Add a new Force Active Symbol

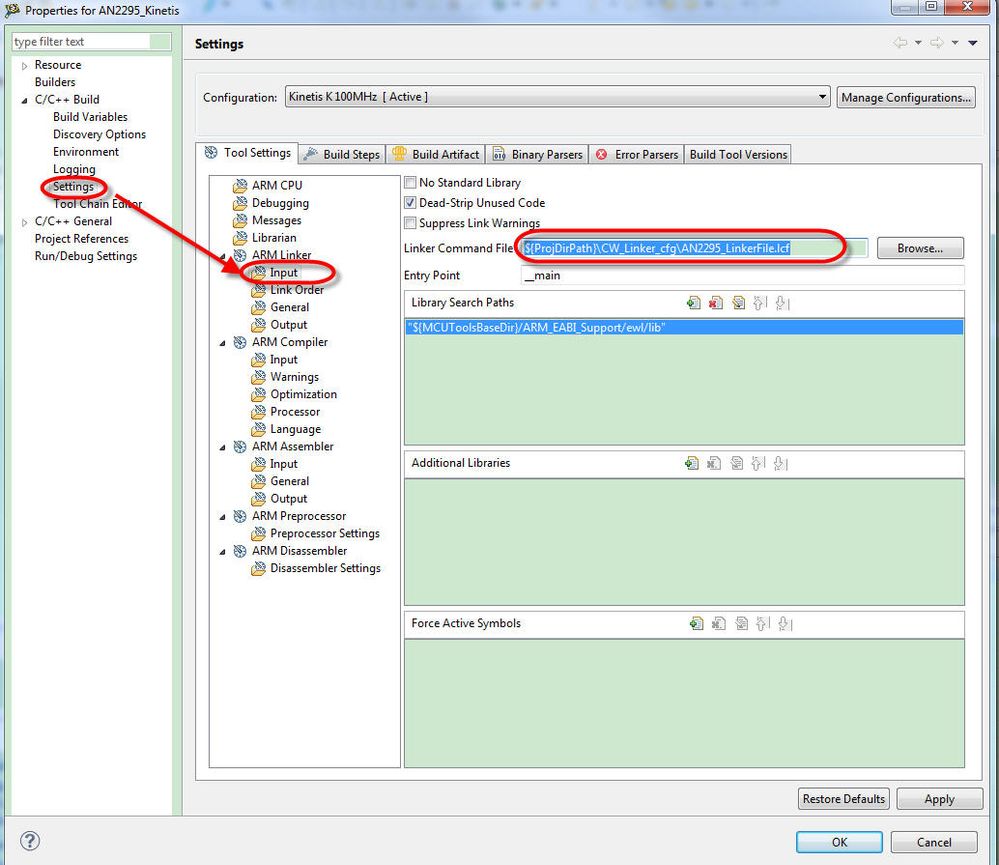tap(696, 624)
